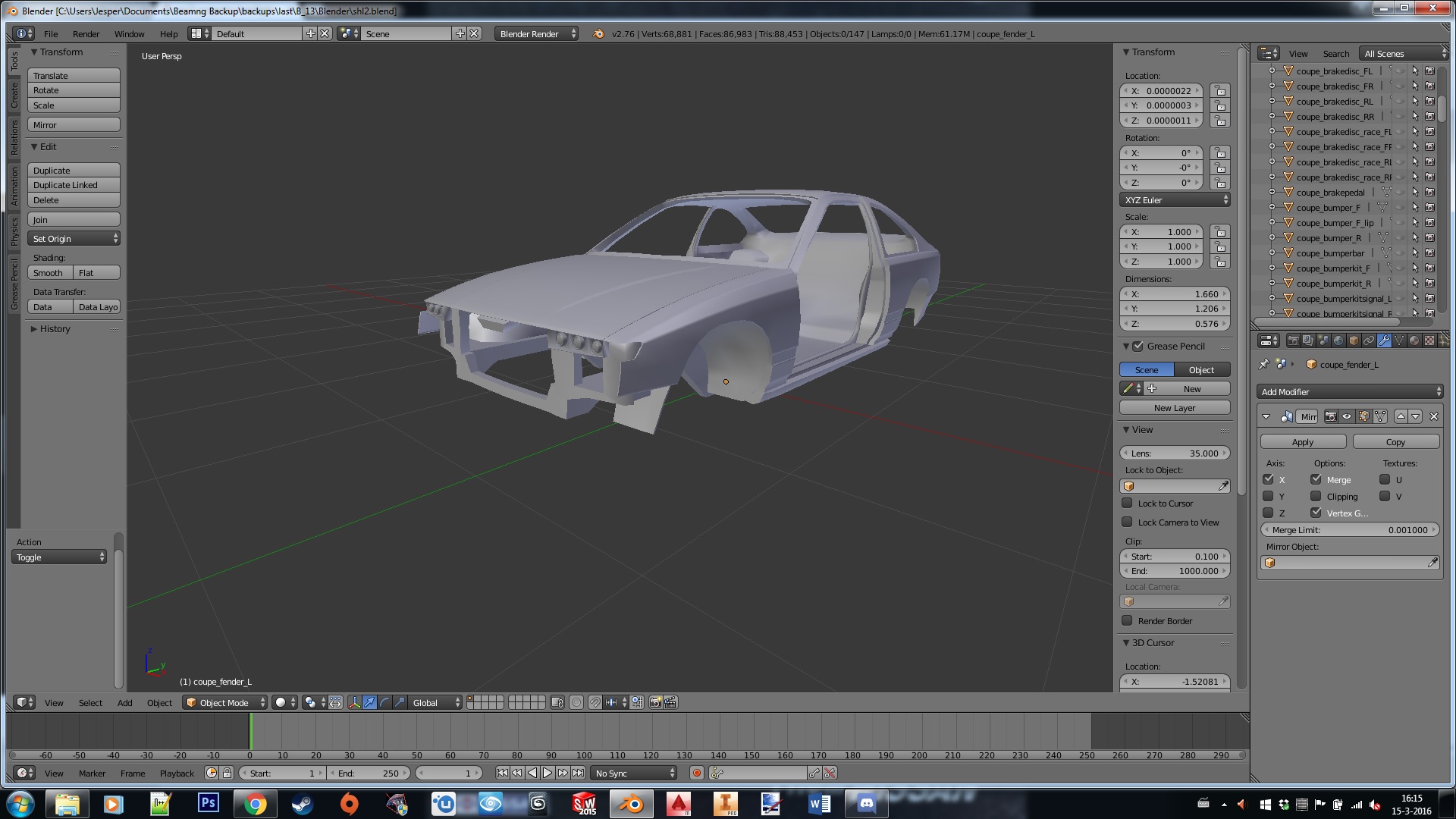
Task: Open the Material properties tab icon
Action: tap(1414, 340)
